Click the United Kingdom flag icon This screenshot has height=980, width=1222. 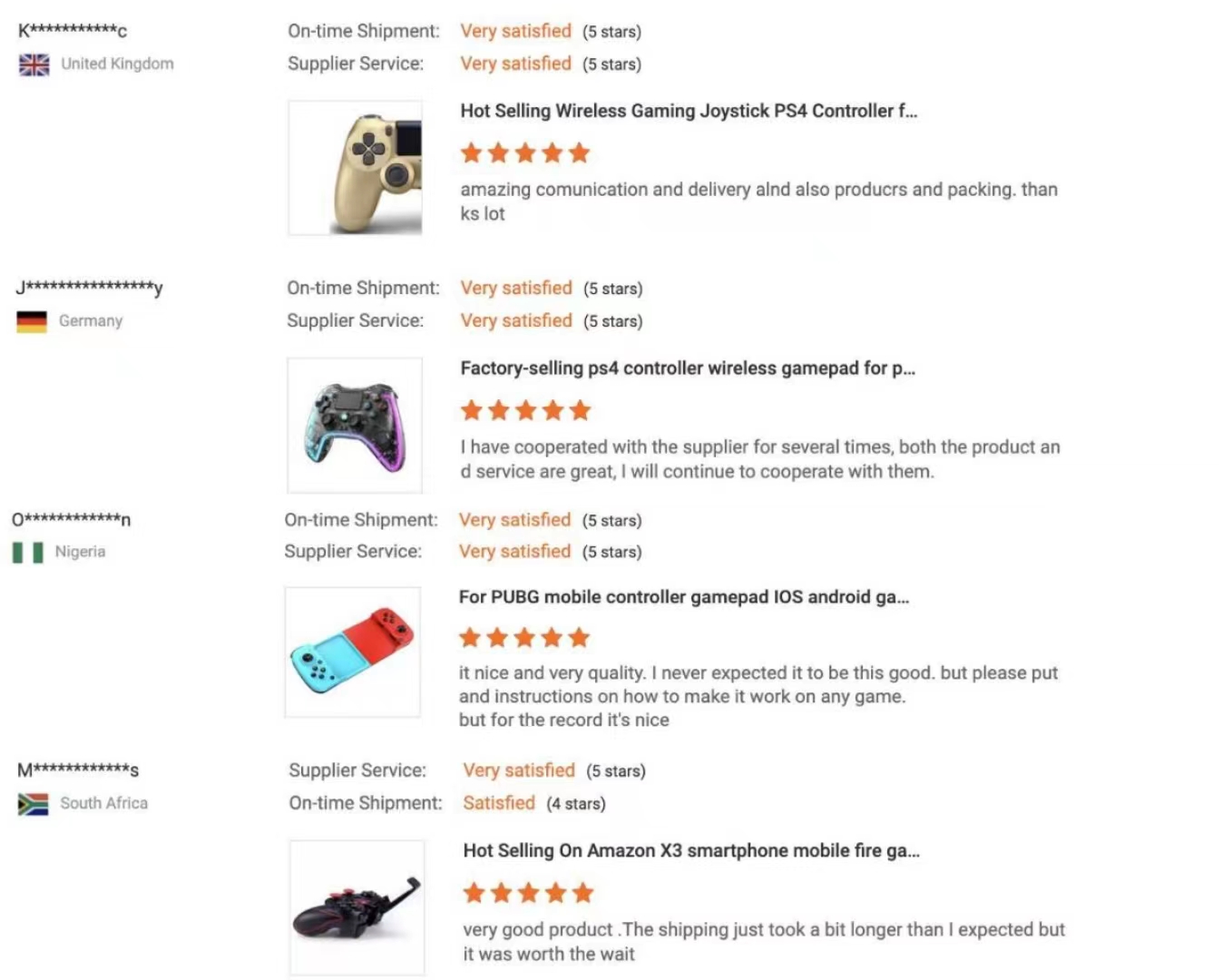click(34, 64)
